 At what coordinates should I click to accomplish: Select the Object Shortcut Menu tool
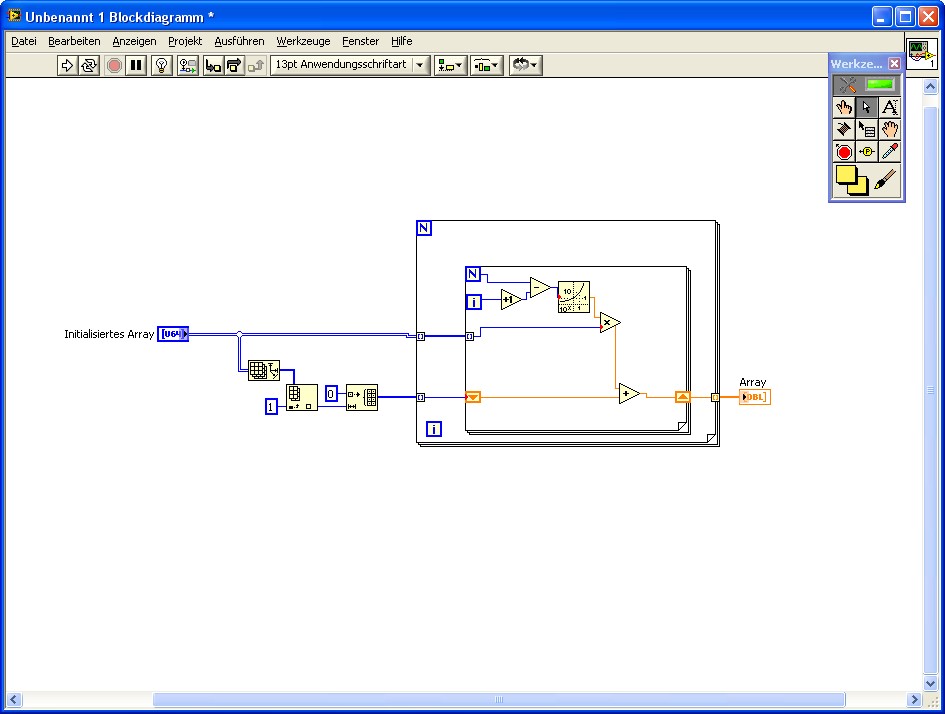pyautogui.click(x=867, y=130)
